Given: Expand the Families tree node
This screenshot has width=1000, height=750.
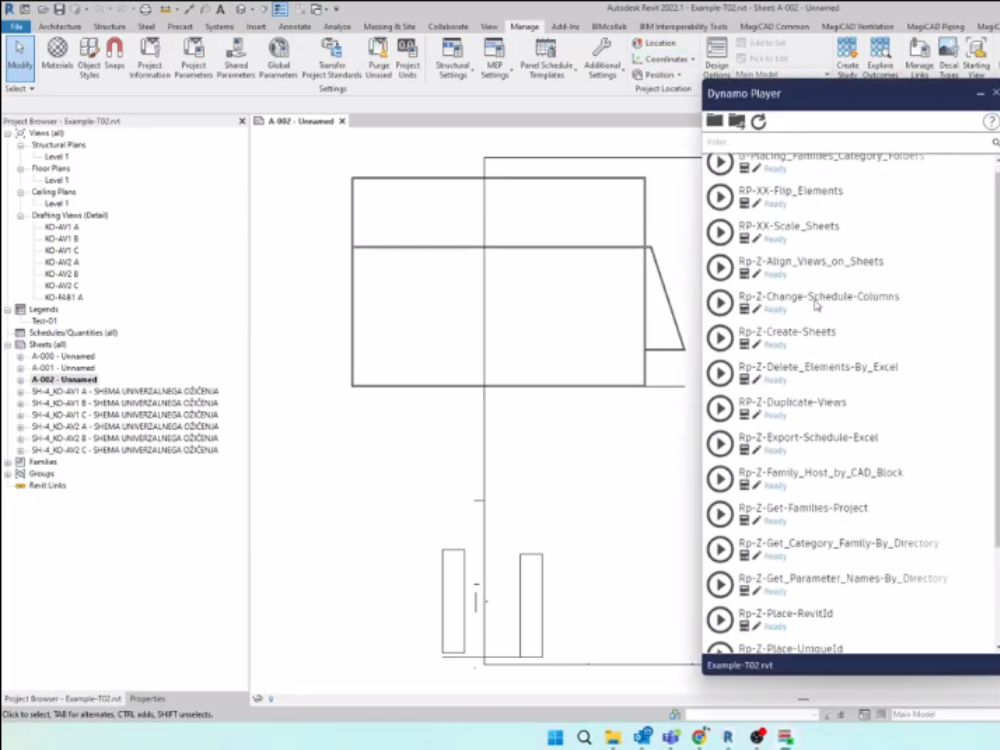Looking at the screenshot, I should [8, 462].
